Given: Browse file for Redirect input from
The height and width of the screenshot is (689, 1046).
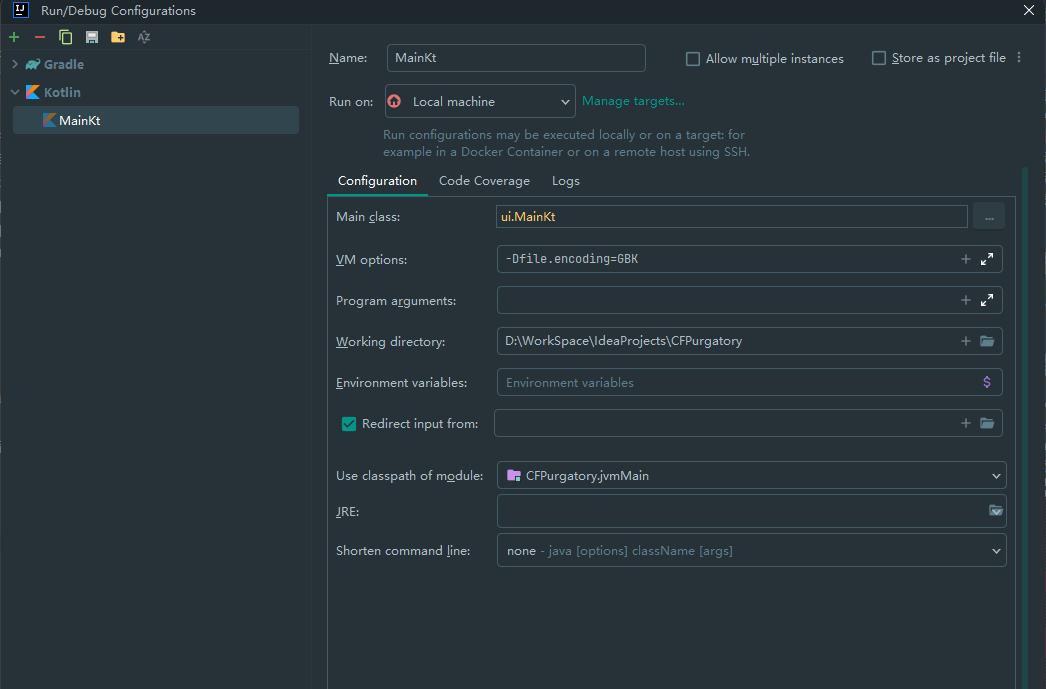Looking at the screenshot, I should [x=987, y=423].
